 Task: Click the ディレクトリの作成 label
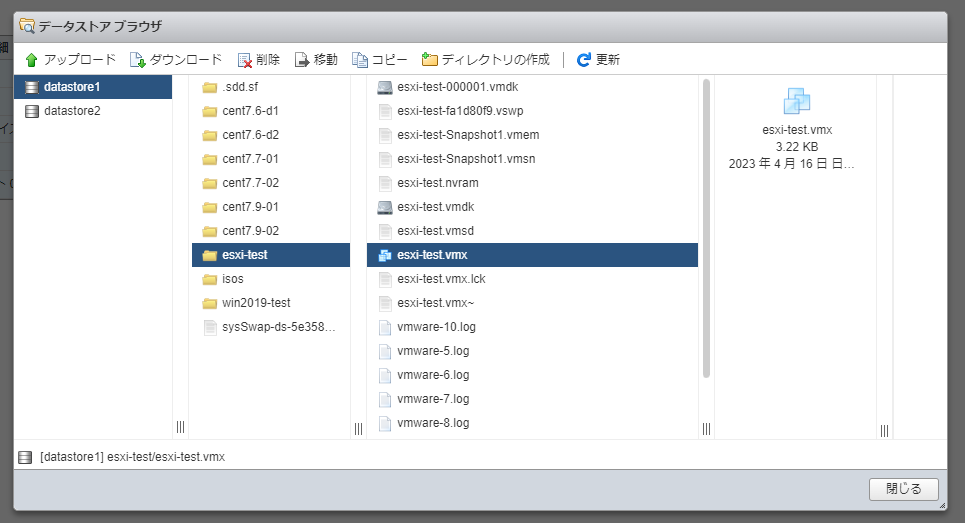[x=495, y=60]
